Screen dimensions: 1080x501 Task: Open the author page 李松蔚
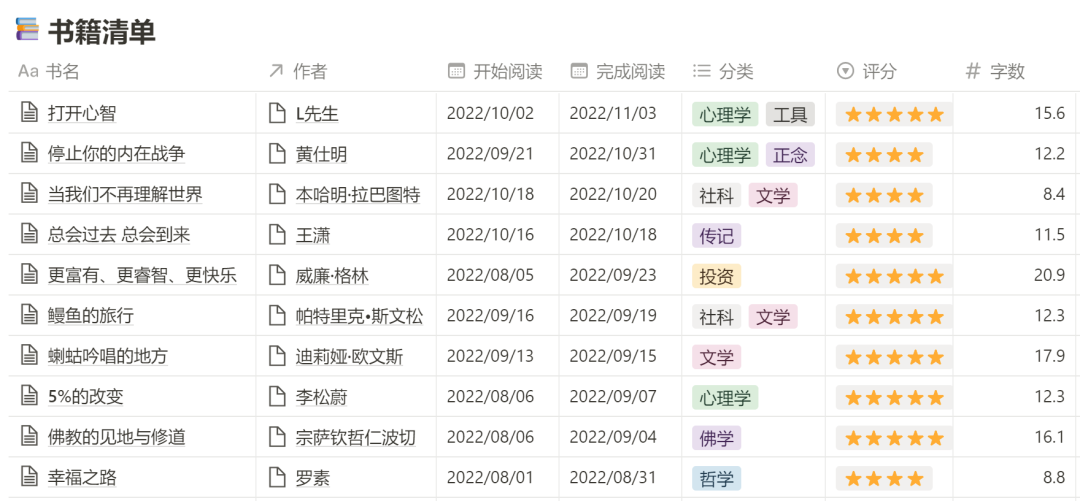(x=321, y=397)
